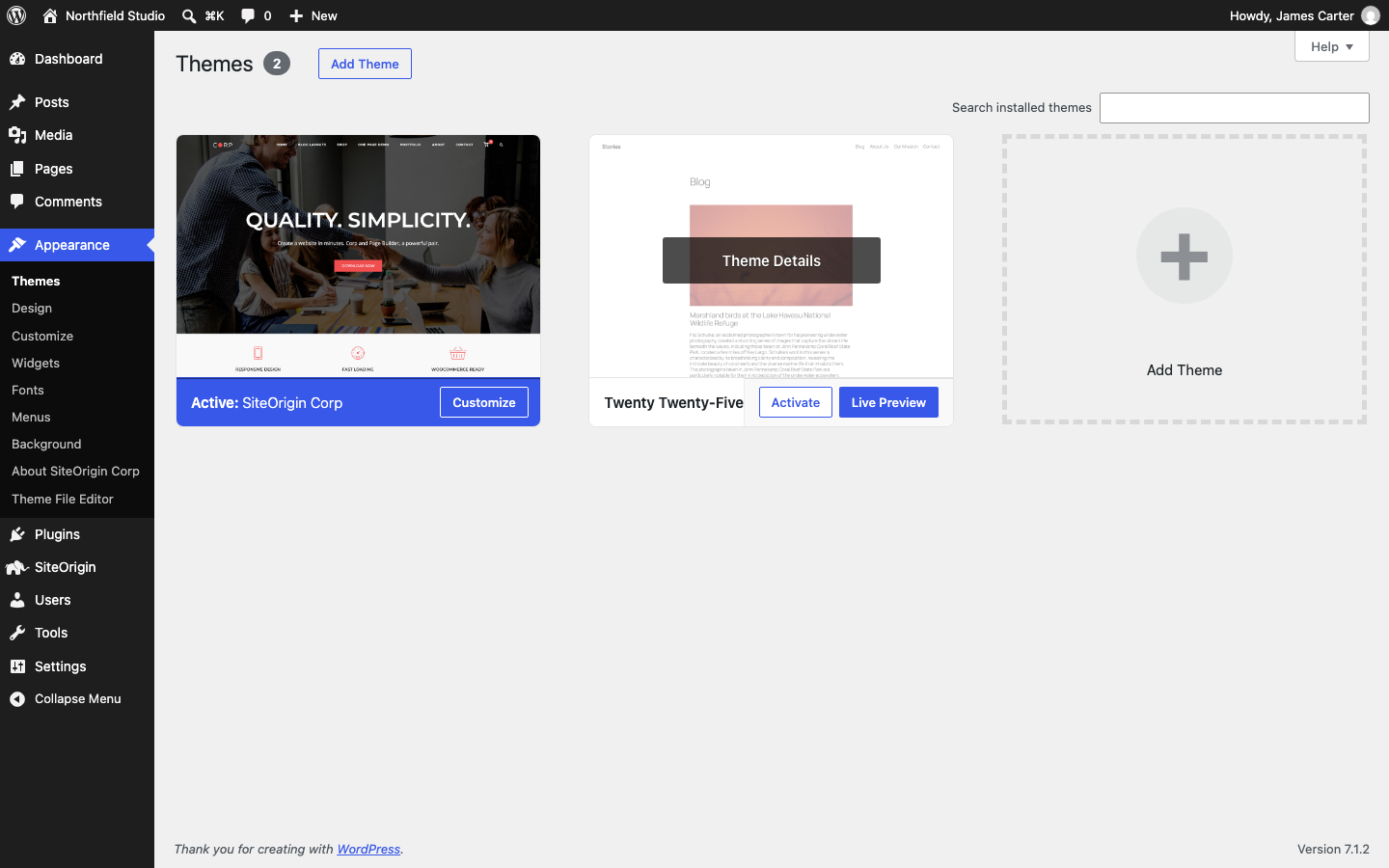Click the Howdy, James Carter text
The width and height of the screenshot is (1389, 868).
(x=1292, y=15)
